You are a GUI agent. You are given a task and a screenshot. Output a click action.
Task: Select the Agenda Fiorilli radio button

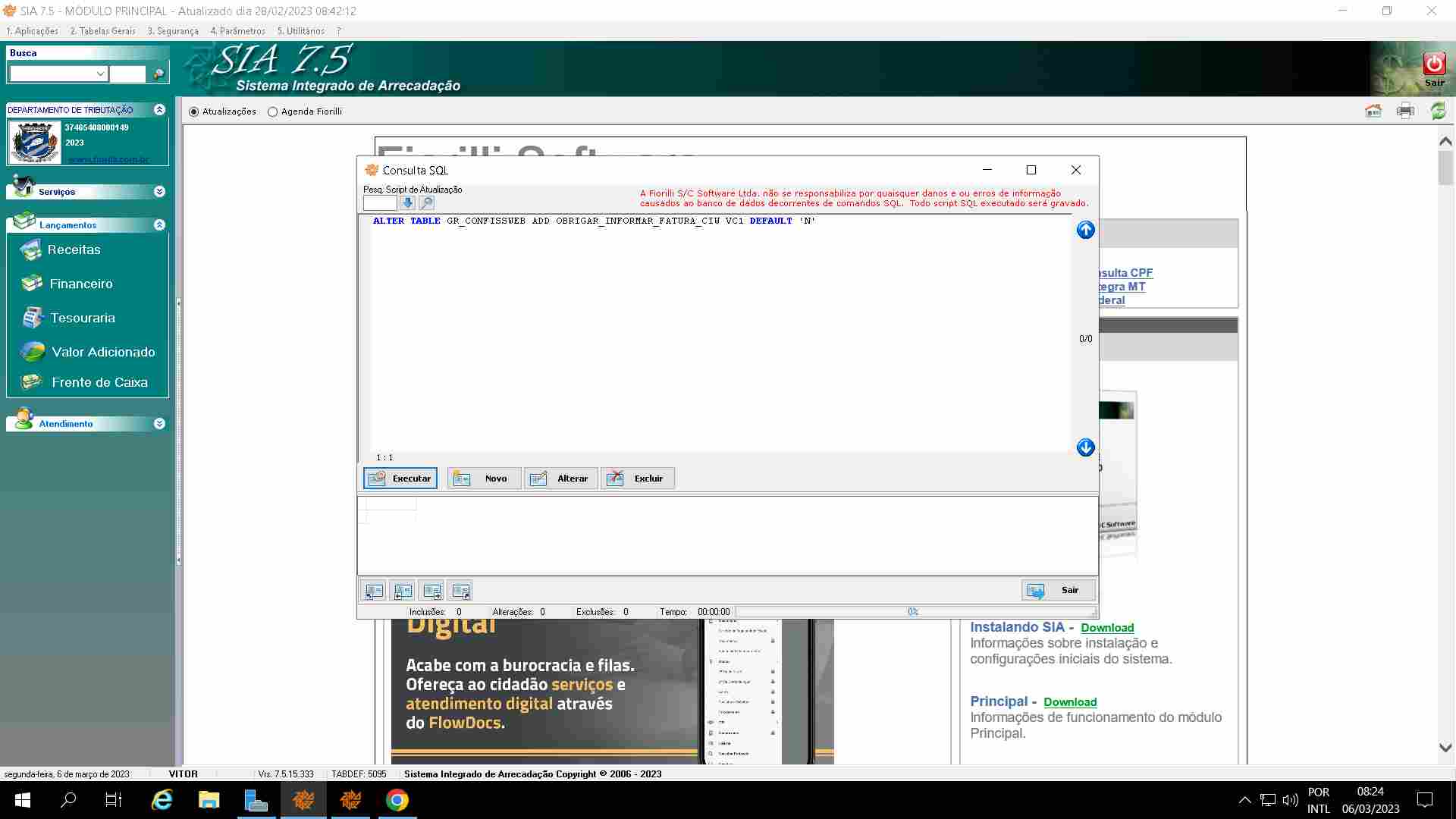pyautogui.click(x=273, y=111)
